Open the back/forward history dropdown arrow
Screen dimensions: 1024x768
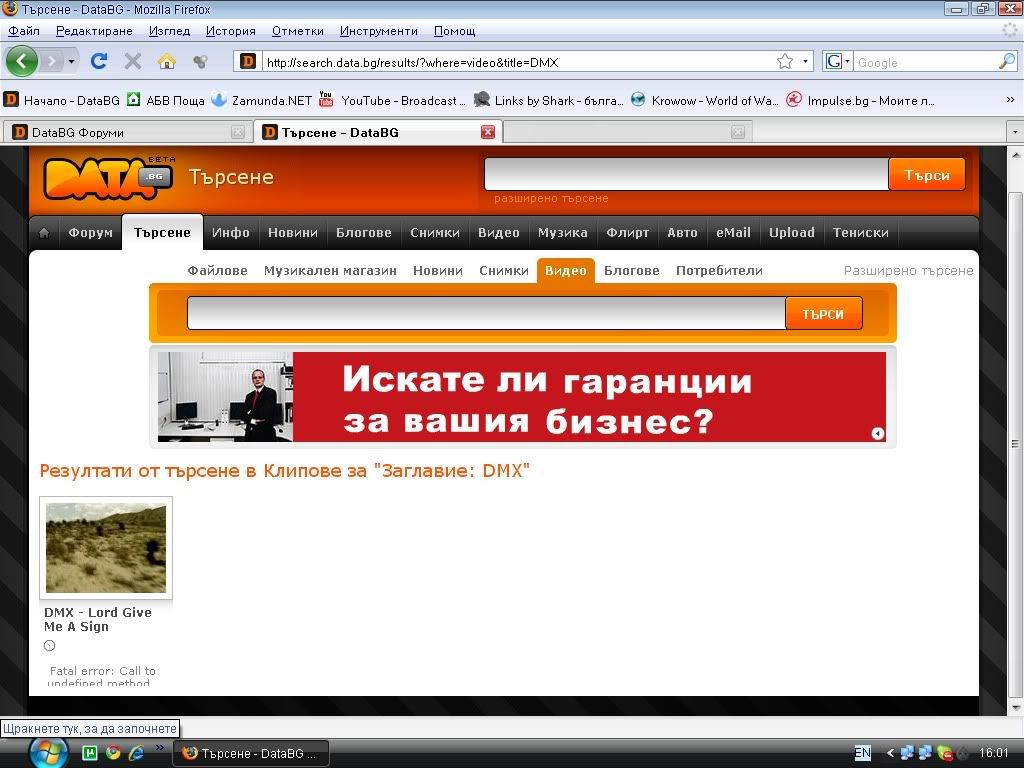(71, 61)
